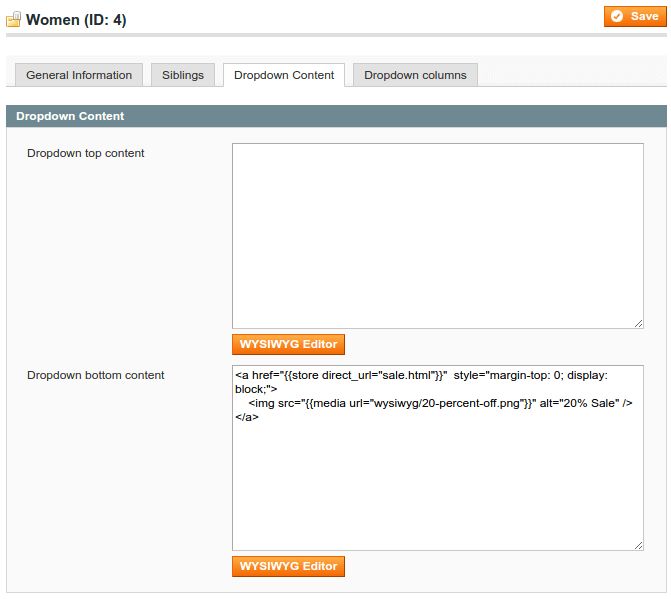Click the category folder icon beside Women
Image resolution: width=671 pixels, height=599 pixels.
click(13, 19)
